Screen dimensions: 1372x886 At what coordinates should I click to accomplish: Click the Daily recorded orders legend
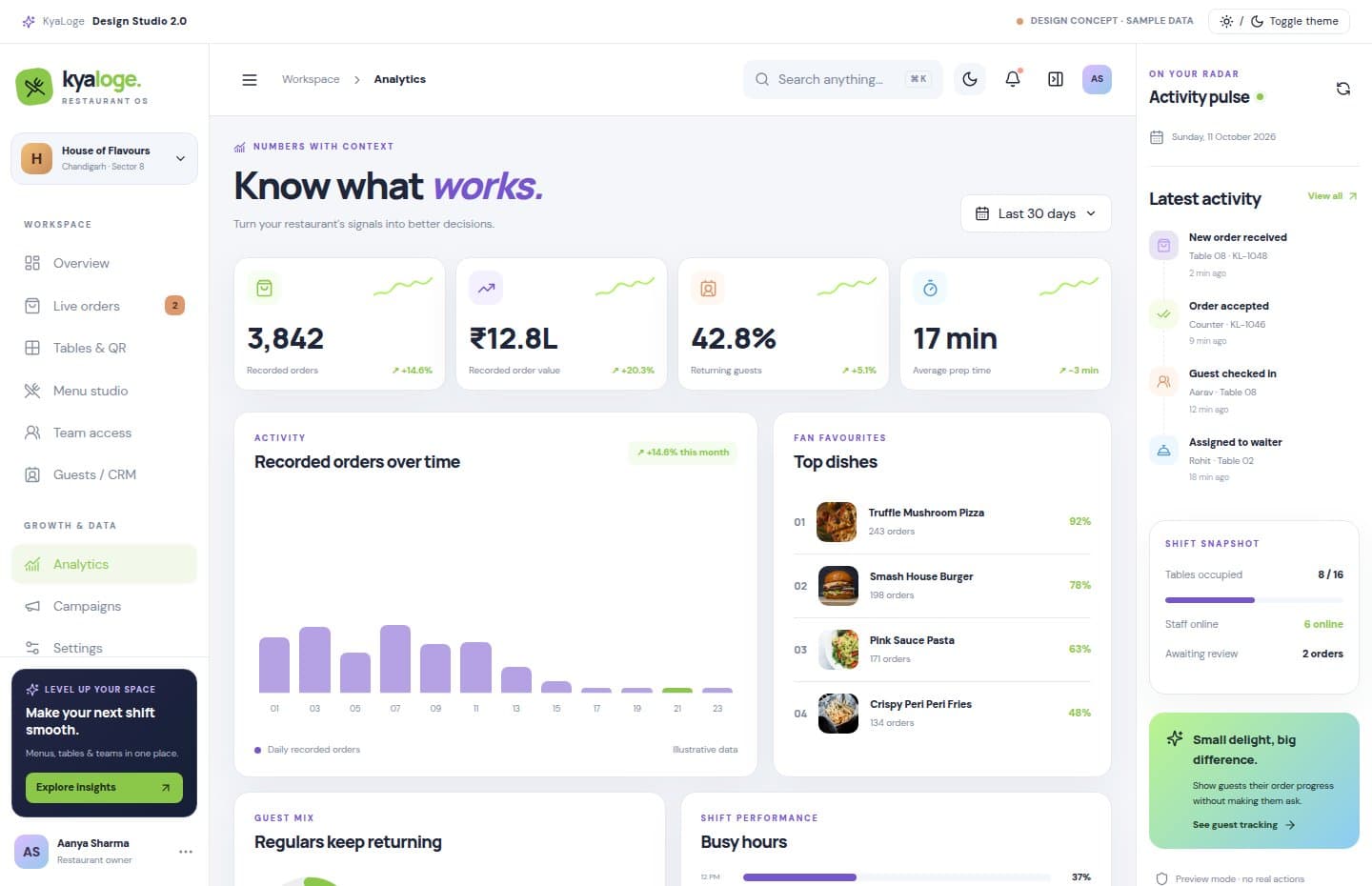[307, 750]
